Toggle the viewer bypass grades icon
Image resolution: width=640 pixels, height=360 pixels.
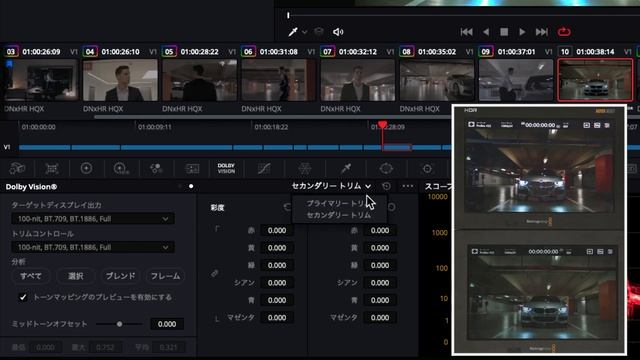point(319,32)
